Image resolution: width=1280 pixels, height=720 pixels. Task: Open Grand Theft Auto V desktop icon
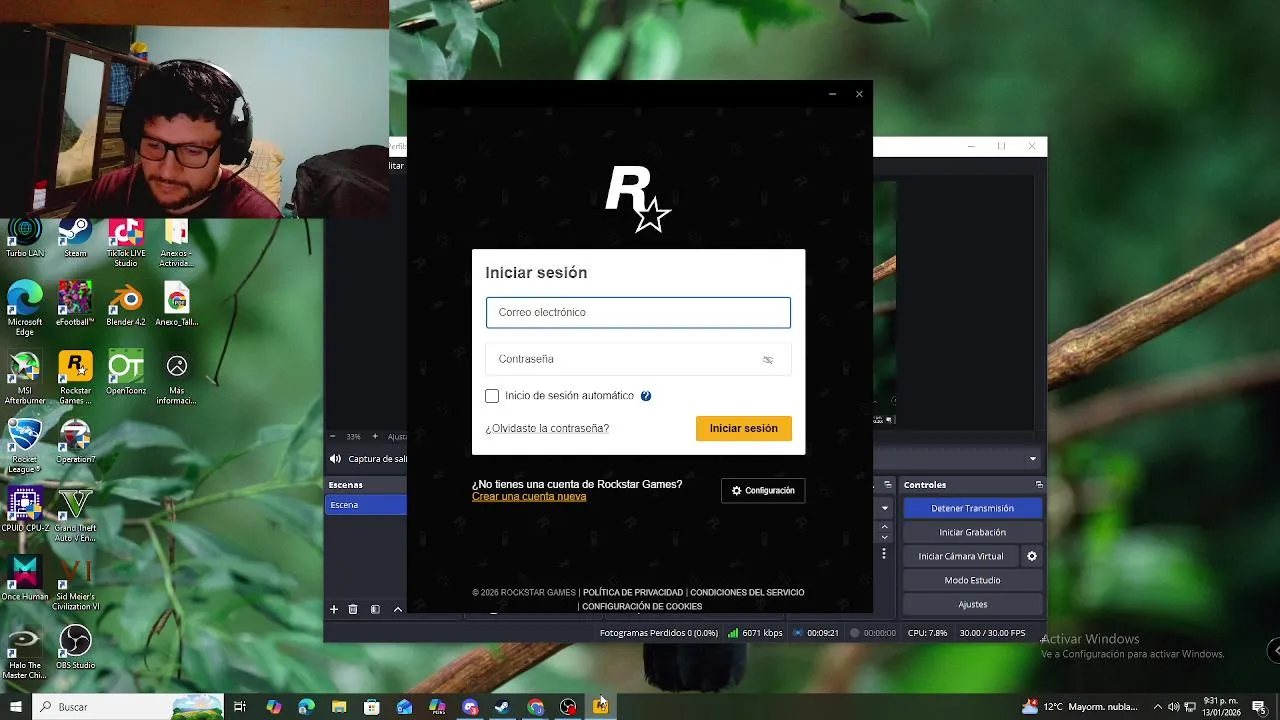tap(75, 515)
